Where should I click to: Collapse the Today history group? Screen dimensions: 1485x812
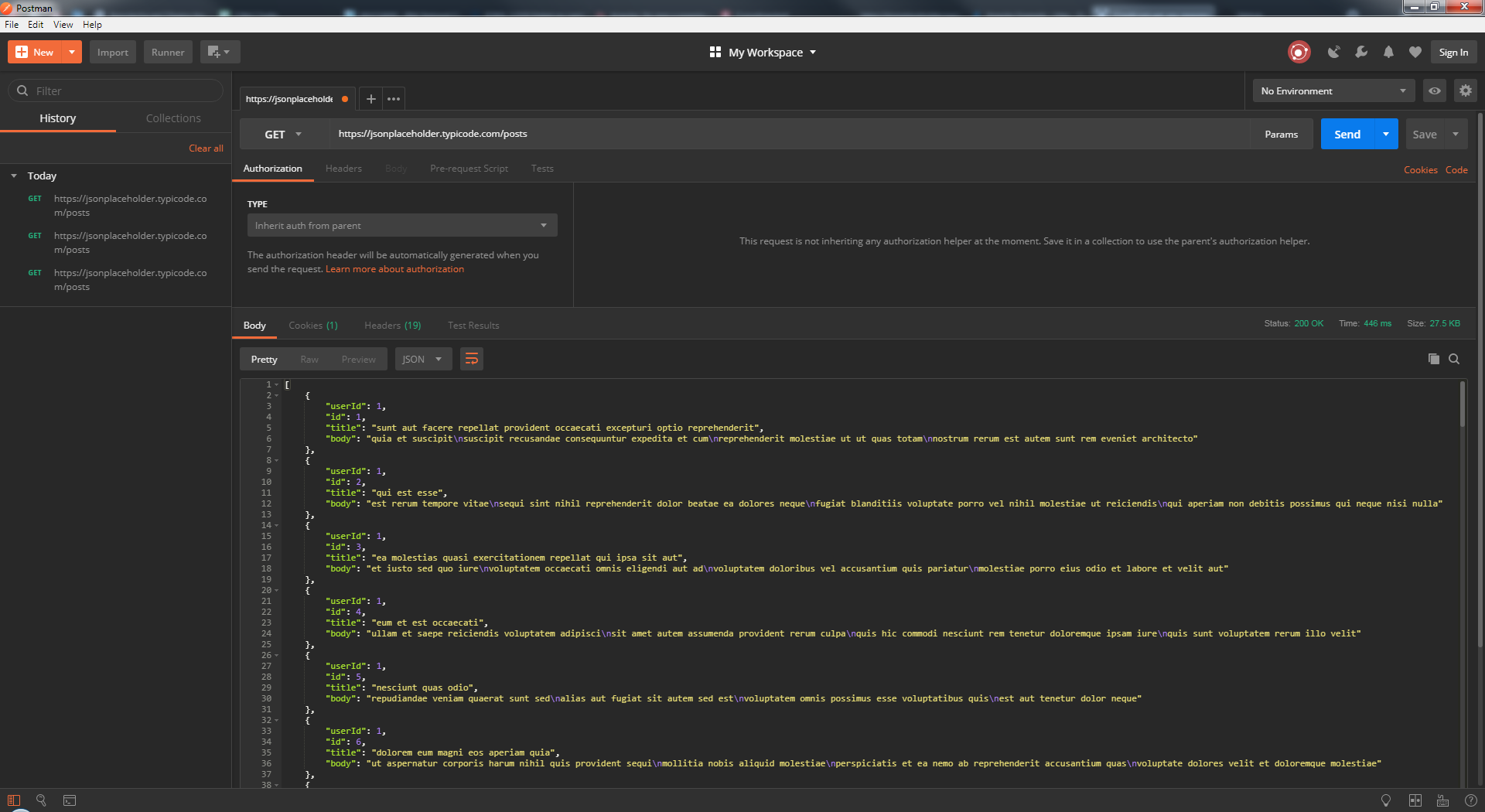tap(14, 176)
